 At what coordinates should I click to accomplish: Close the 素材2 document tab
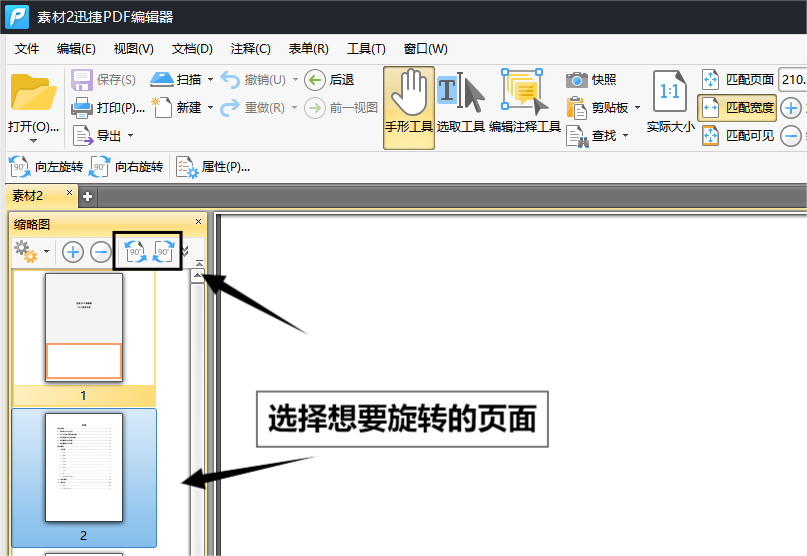pyautogui.click(x=69, y=193)
